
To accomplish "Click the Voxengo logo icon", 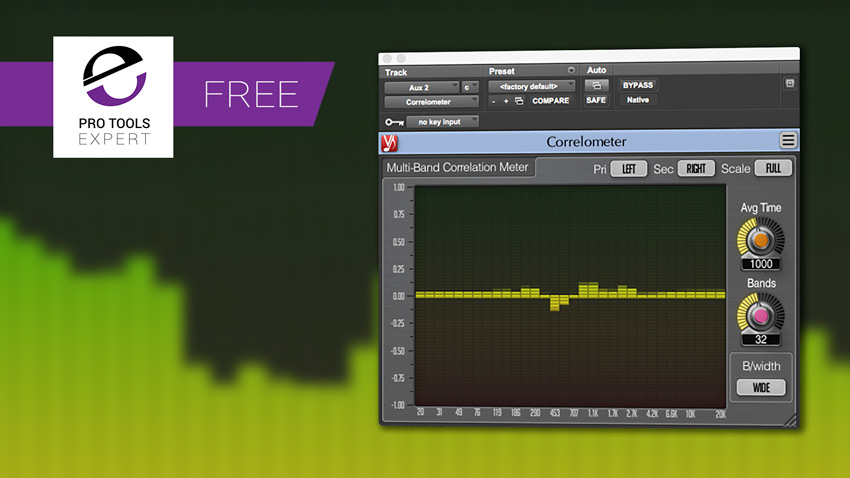I will click(389, 143).
